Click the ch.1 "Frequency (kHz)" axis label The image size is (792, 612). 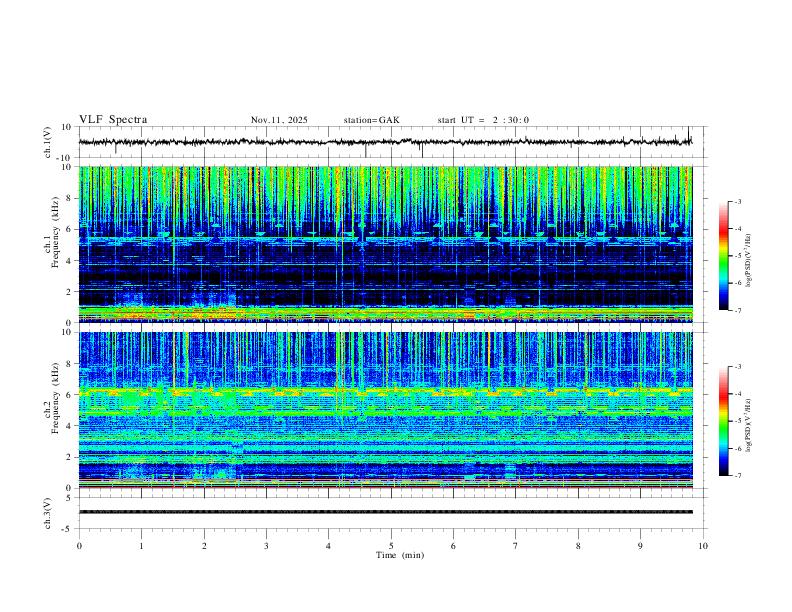(x=55, y=232)
